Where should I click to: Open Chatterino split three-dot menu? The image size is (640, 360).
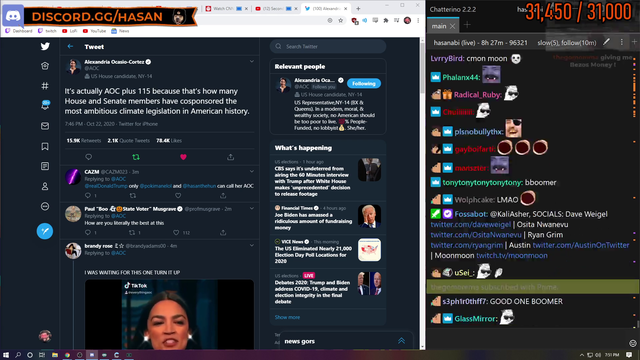pyautogui.click(x=622, y=42)
